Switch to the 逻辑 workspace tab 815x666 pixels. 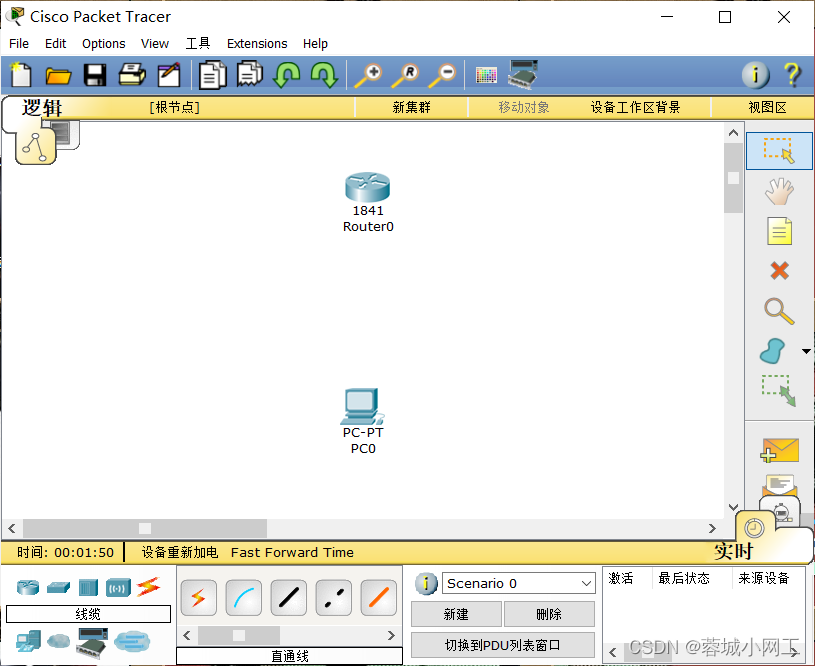[42, 108]
